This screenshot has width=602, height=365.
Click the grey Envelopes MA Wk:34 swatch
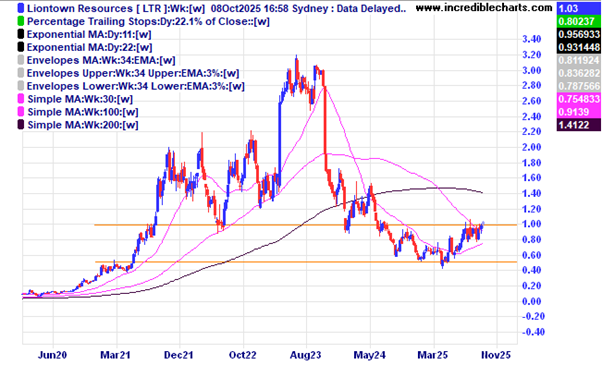click(21, 60)
